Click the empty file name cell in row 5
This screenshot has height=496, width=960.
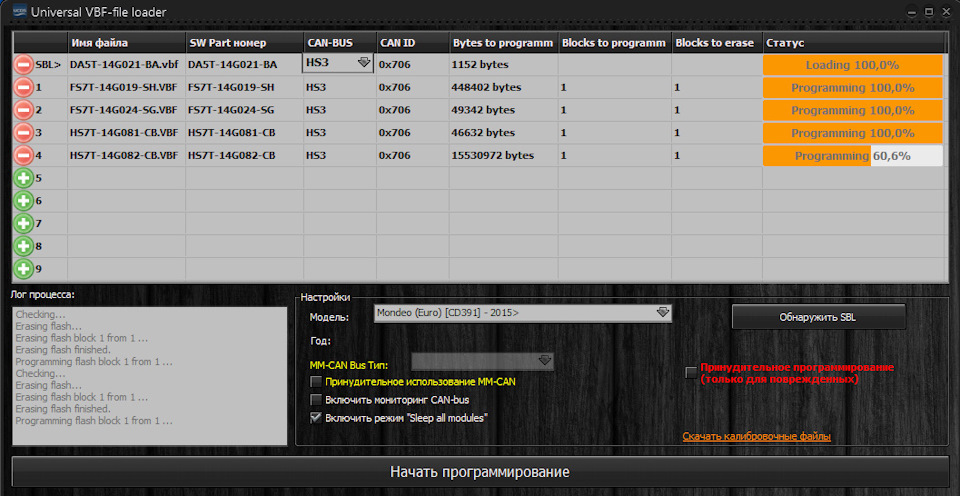[126, 178]
